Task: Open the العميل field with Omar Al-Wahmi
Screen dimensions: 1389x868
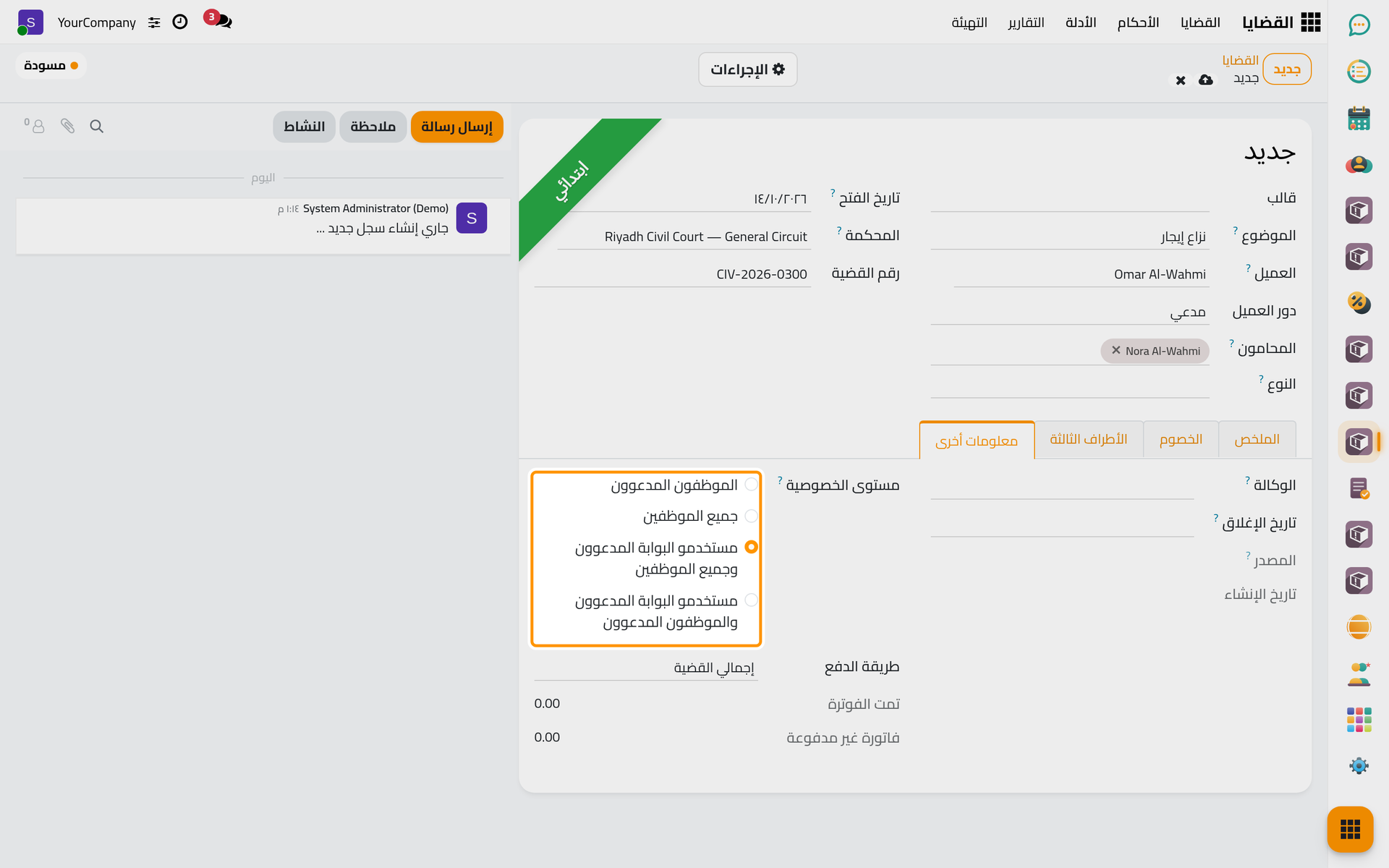Action: (1082, 274)
